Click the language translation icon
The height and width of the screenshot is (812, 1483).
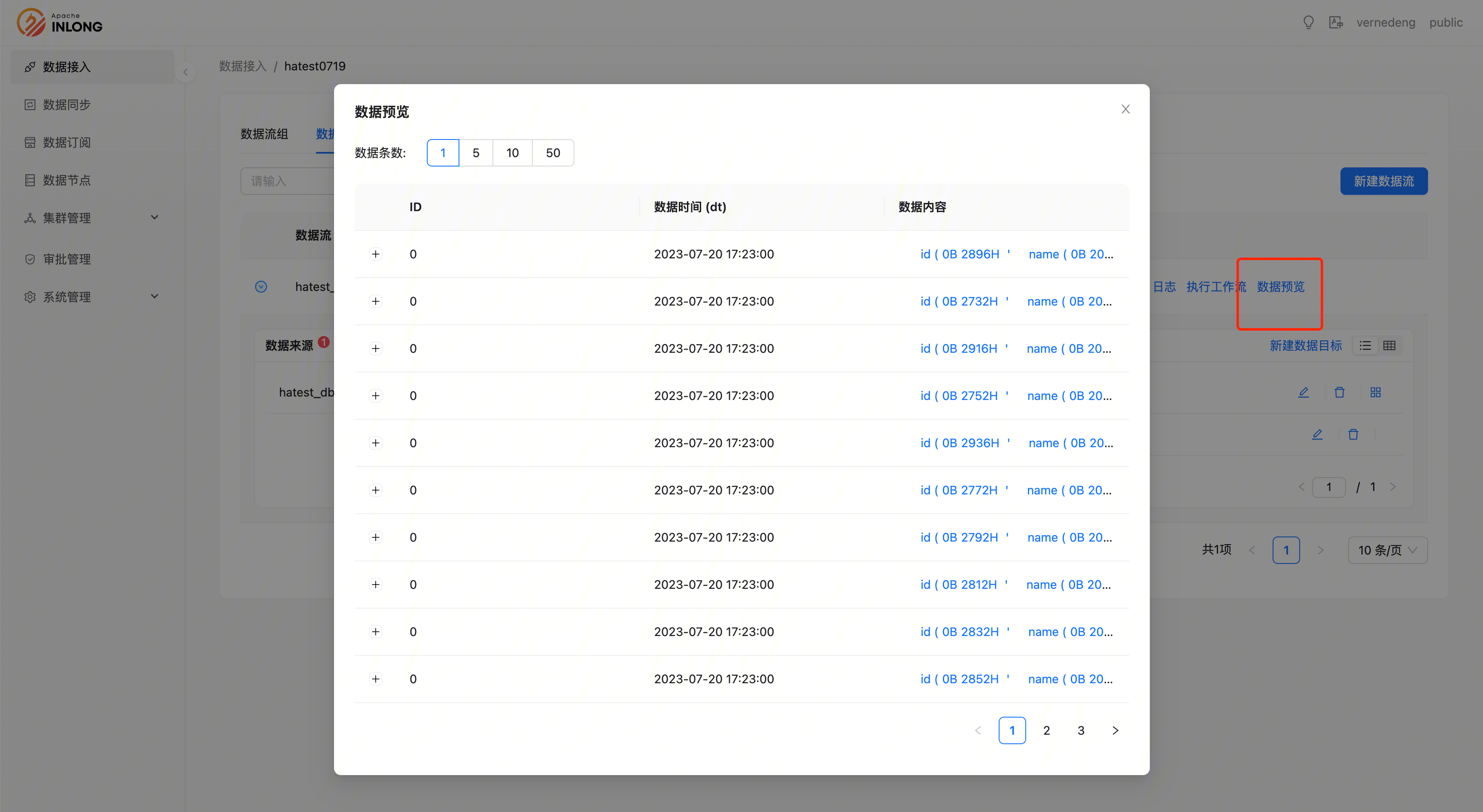(1336, 22)
